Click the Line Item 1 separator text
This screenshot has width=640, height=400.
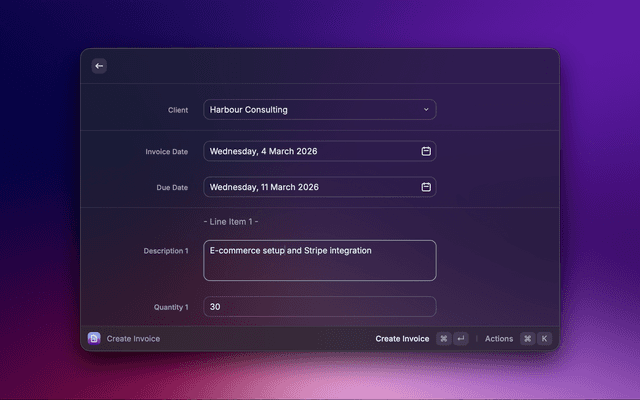pyautogui.click(x=231, y=221)
